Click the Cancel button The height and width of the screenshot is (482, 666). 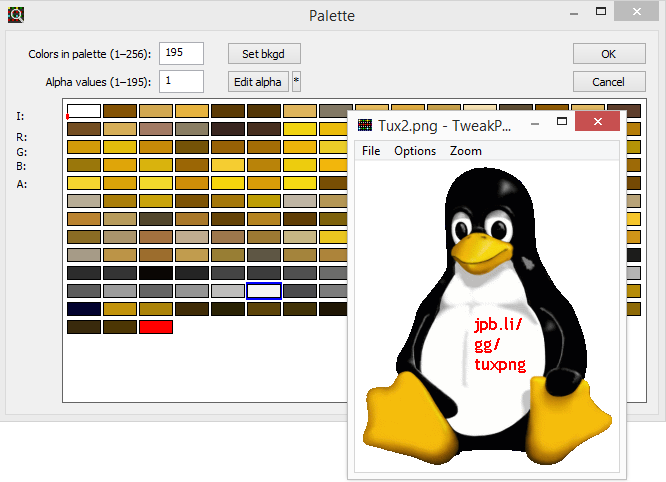tap(609, 81)
